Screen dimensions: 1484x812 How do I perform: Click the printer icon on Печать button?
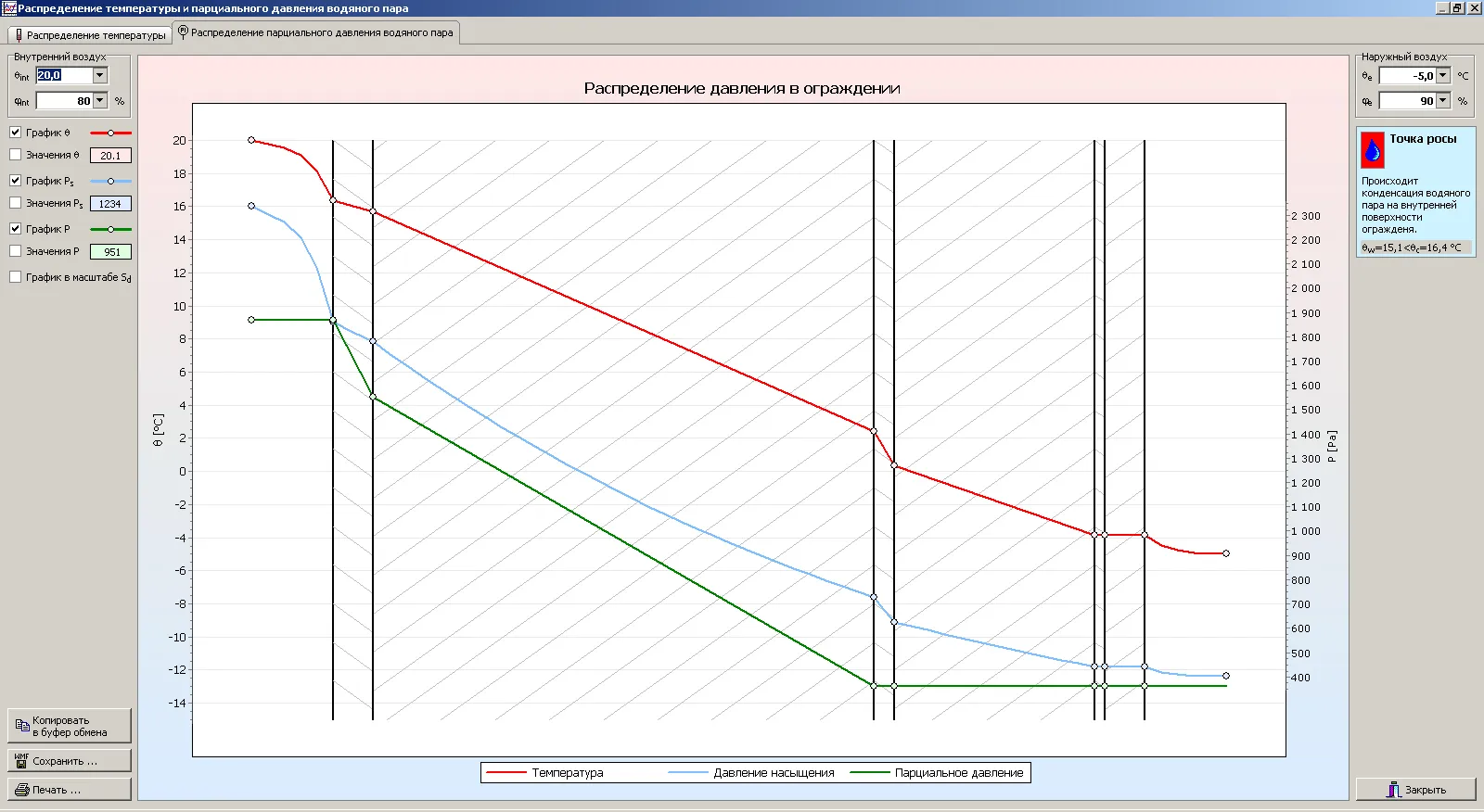[22, 790]
